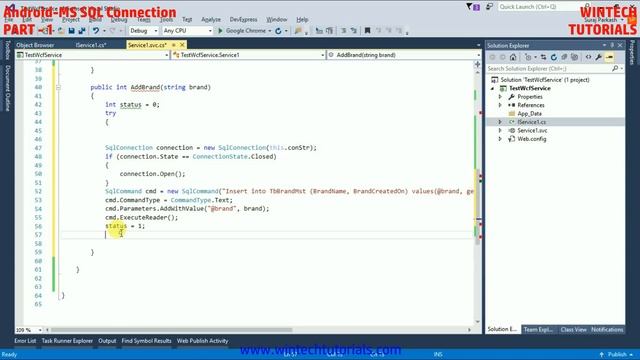The image size is (640, 360).
Task: Start debugging with the green play icon
Action: point(220,31)
